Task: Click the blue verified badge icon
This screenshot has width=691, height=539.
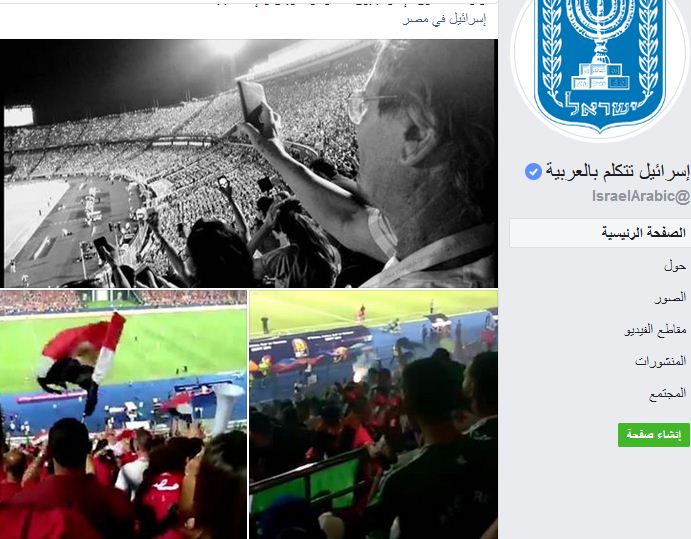Action: tap(533, 171)
